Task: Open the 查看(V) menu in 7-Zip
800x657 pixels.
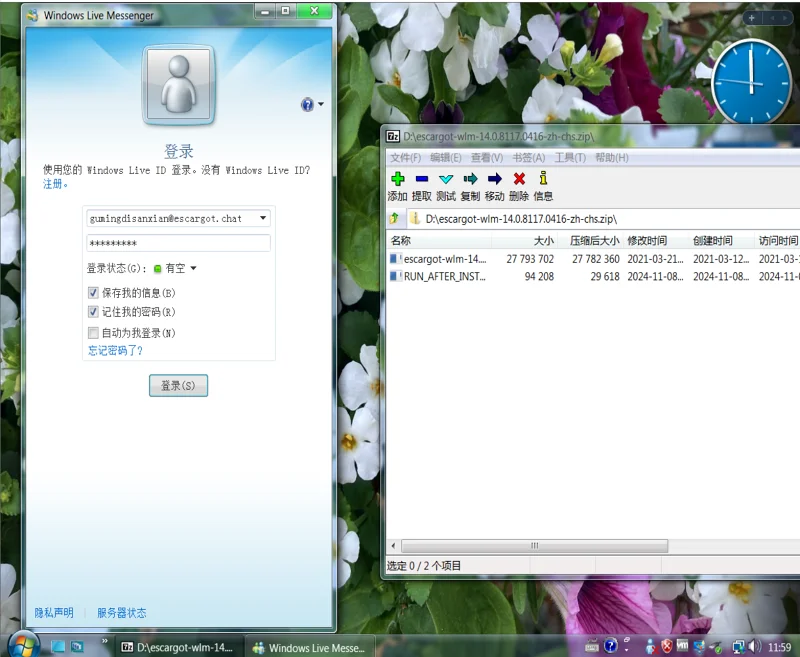Action: tap(487, 158)
